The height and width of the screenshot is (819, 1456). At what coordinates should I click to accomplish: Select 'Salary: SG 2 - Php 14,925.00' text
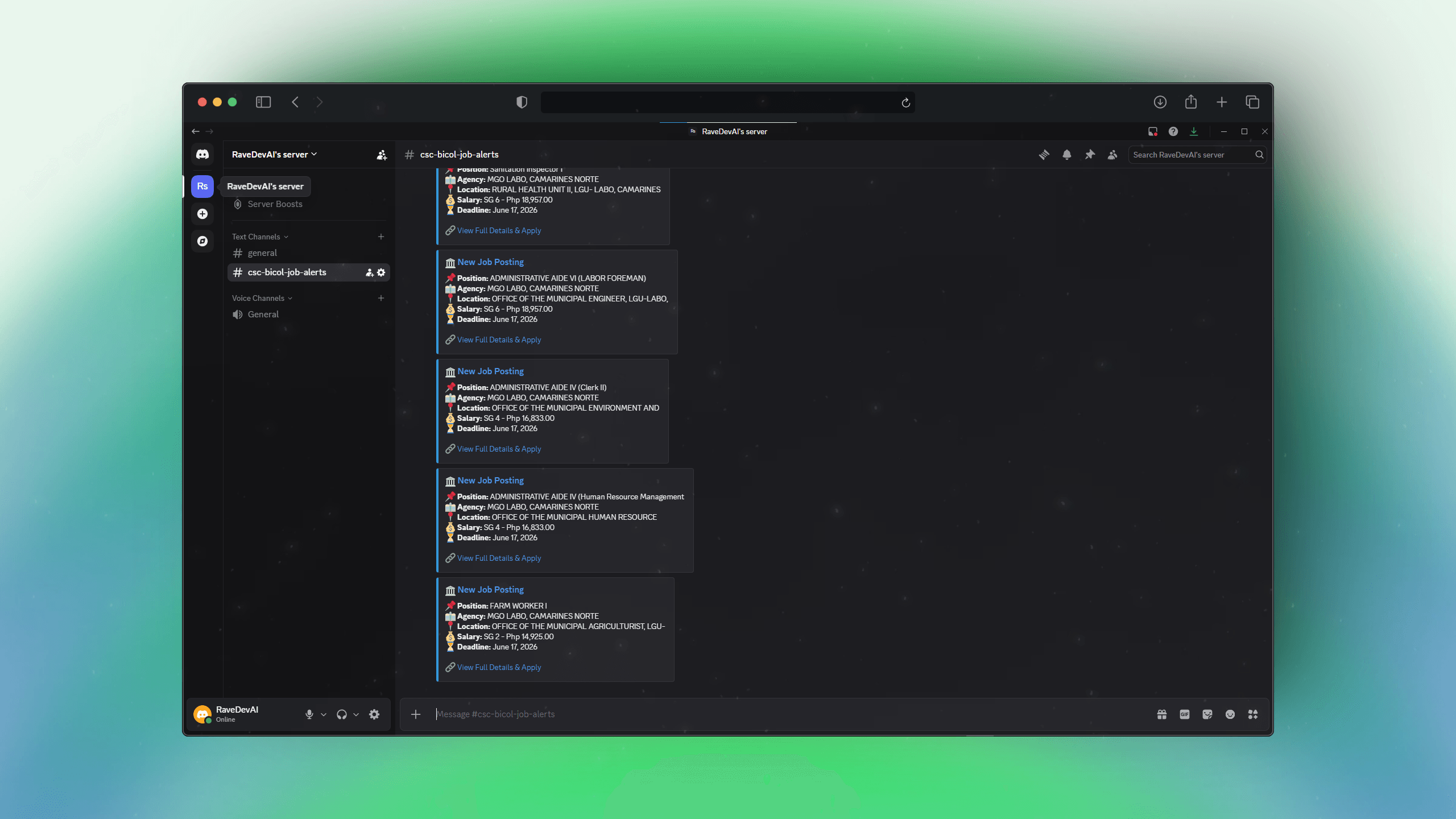coord(505,637)
